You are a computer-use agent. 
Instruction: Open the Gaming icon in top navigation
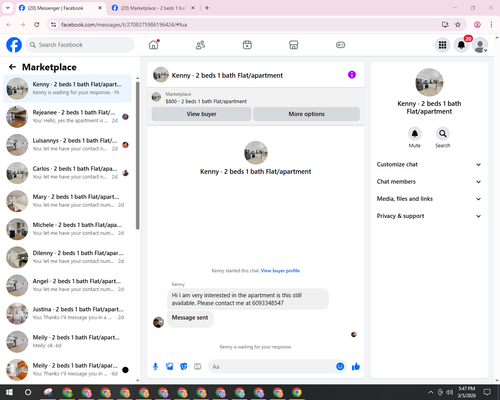pyautogui.click(x=340, y=45)
